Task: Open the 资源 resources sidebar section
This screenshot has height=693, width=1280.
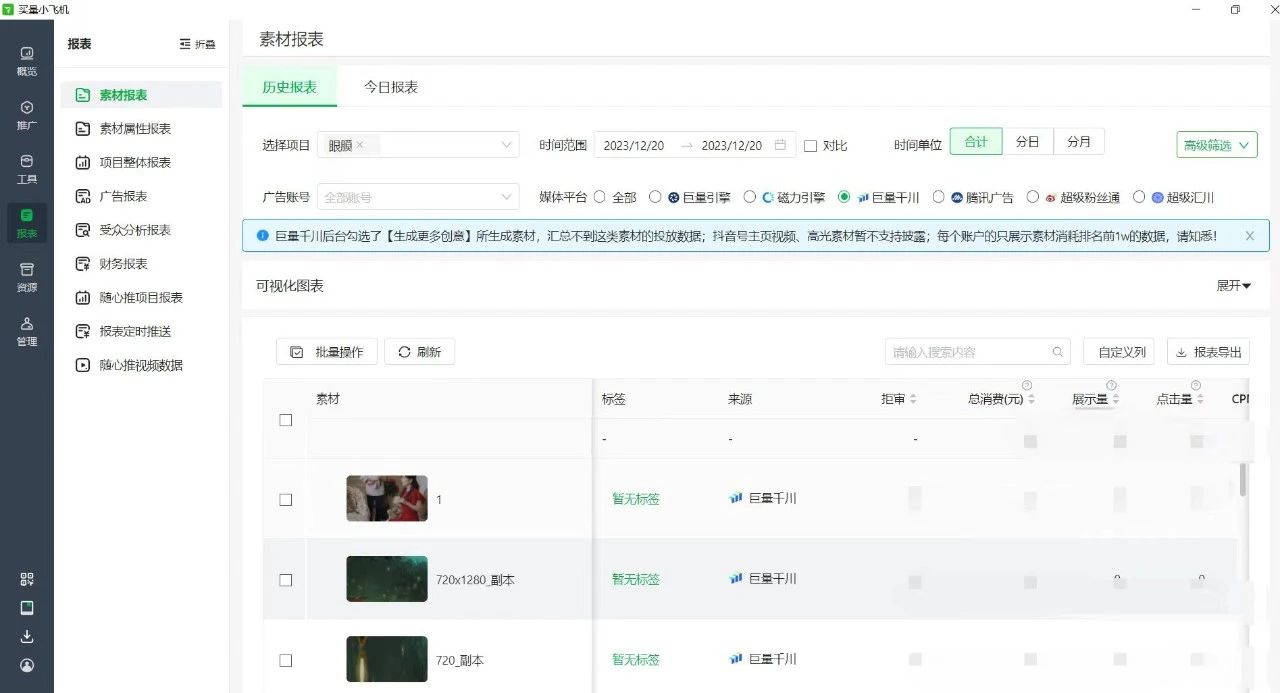Action: tap(27, 277)
